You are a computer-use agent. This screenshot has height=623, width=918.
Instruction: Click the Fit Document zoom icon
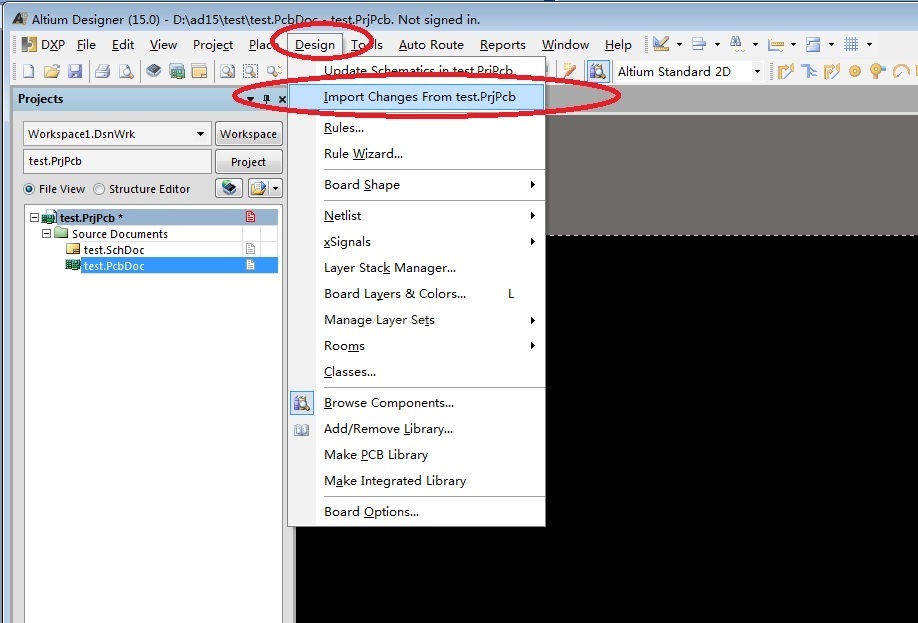coord(227,71)
